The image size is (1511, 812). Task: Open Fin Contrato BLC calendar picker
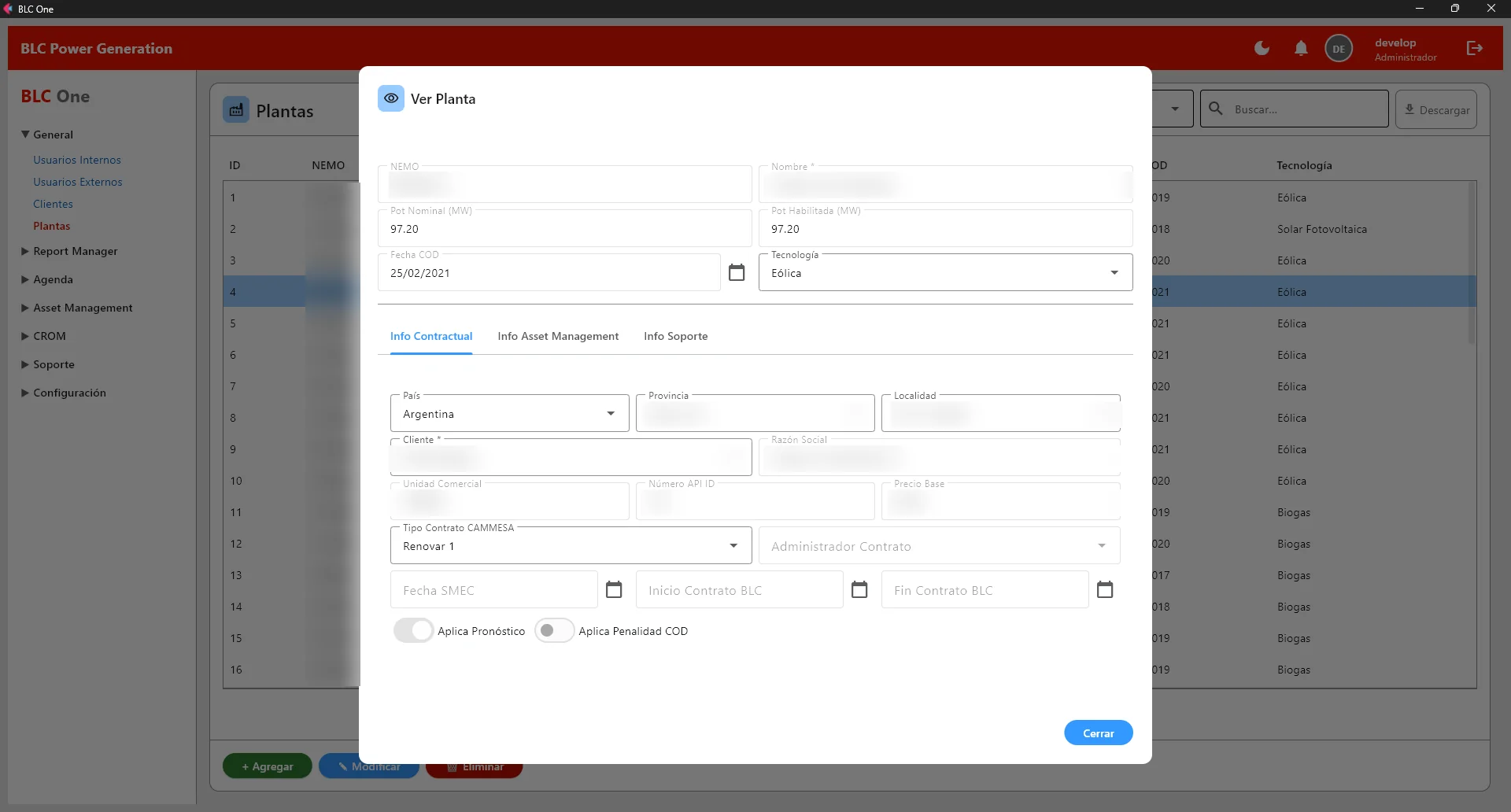1105,589
